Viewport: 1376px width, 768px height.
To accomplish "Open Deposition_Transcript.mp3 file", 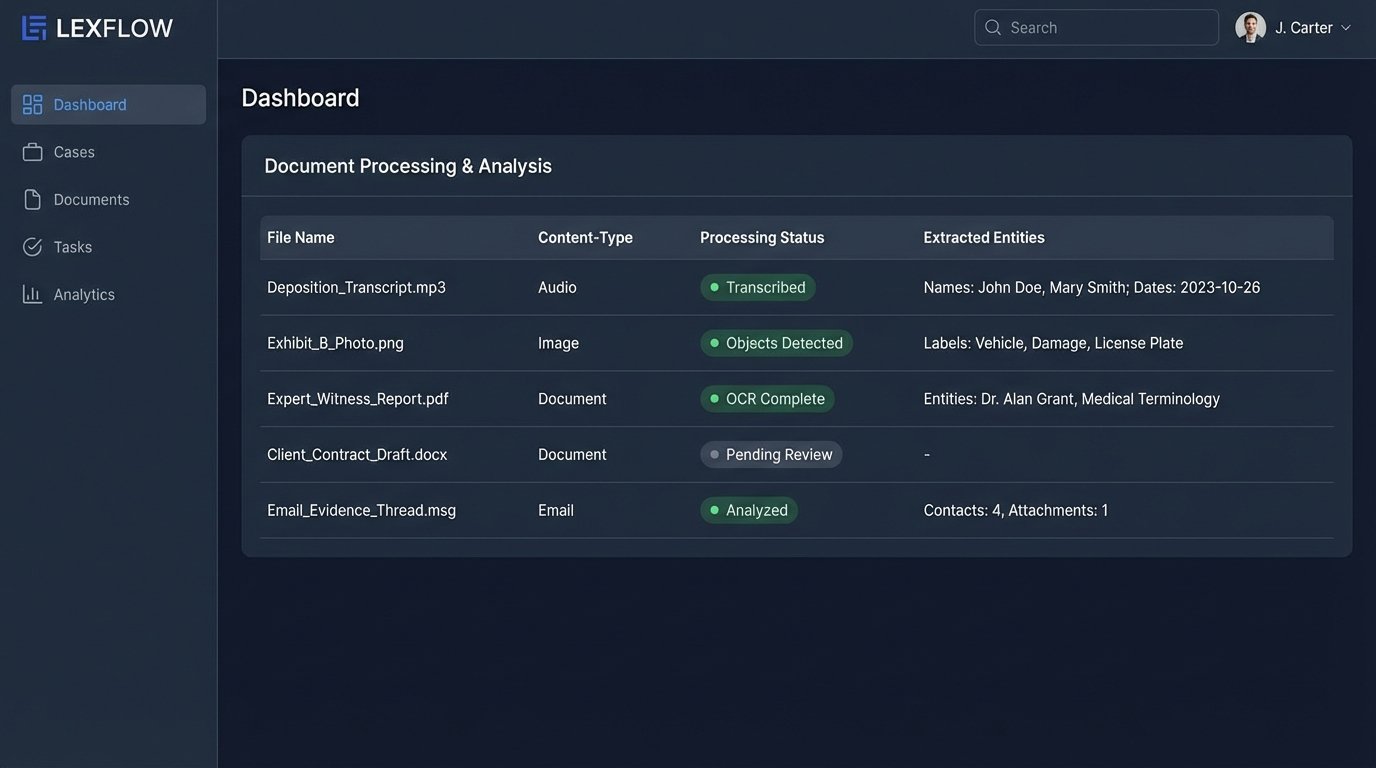I will (356, 288).
